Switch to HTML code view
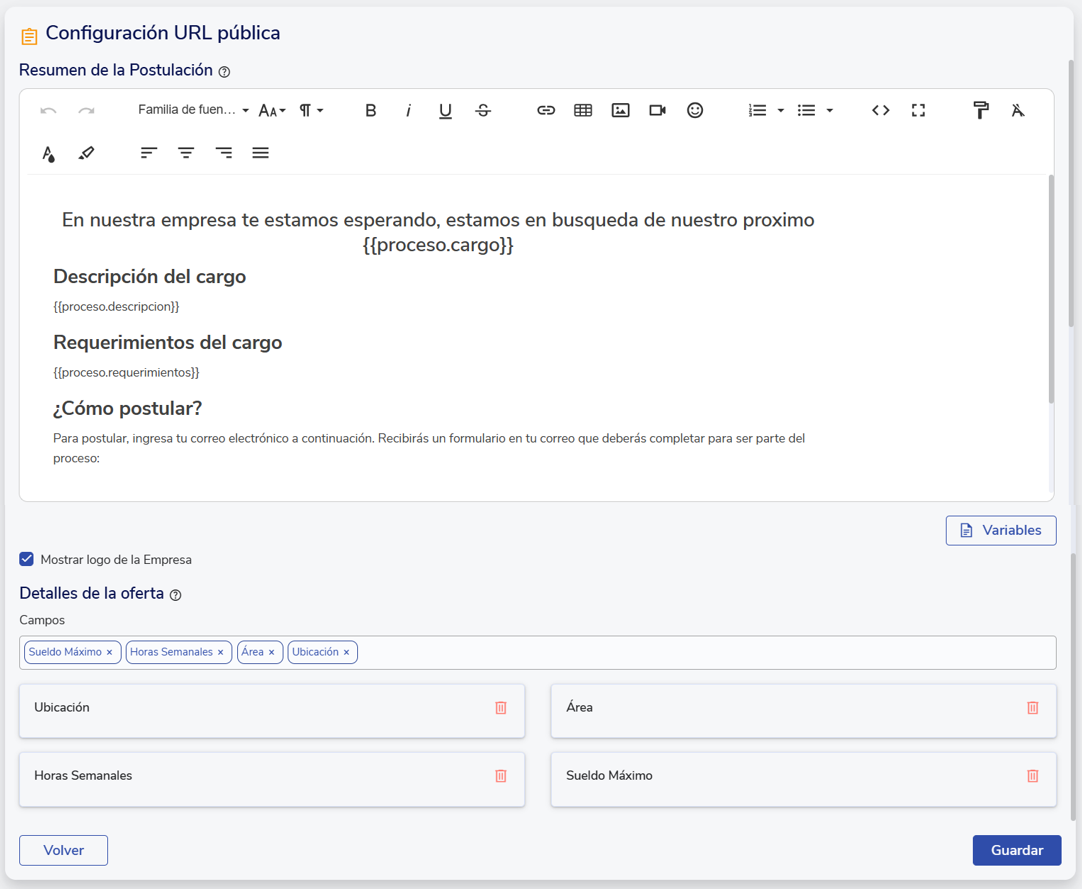 [x=880, y=110]
